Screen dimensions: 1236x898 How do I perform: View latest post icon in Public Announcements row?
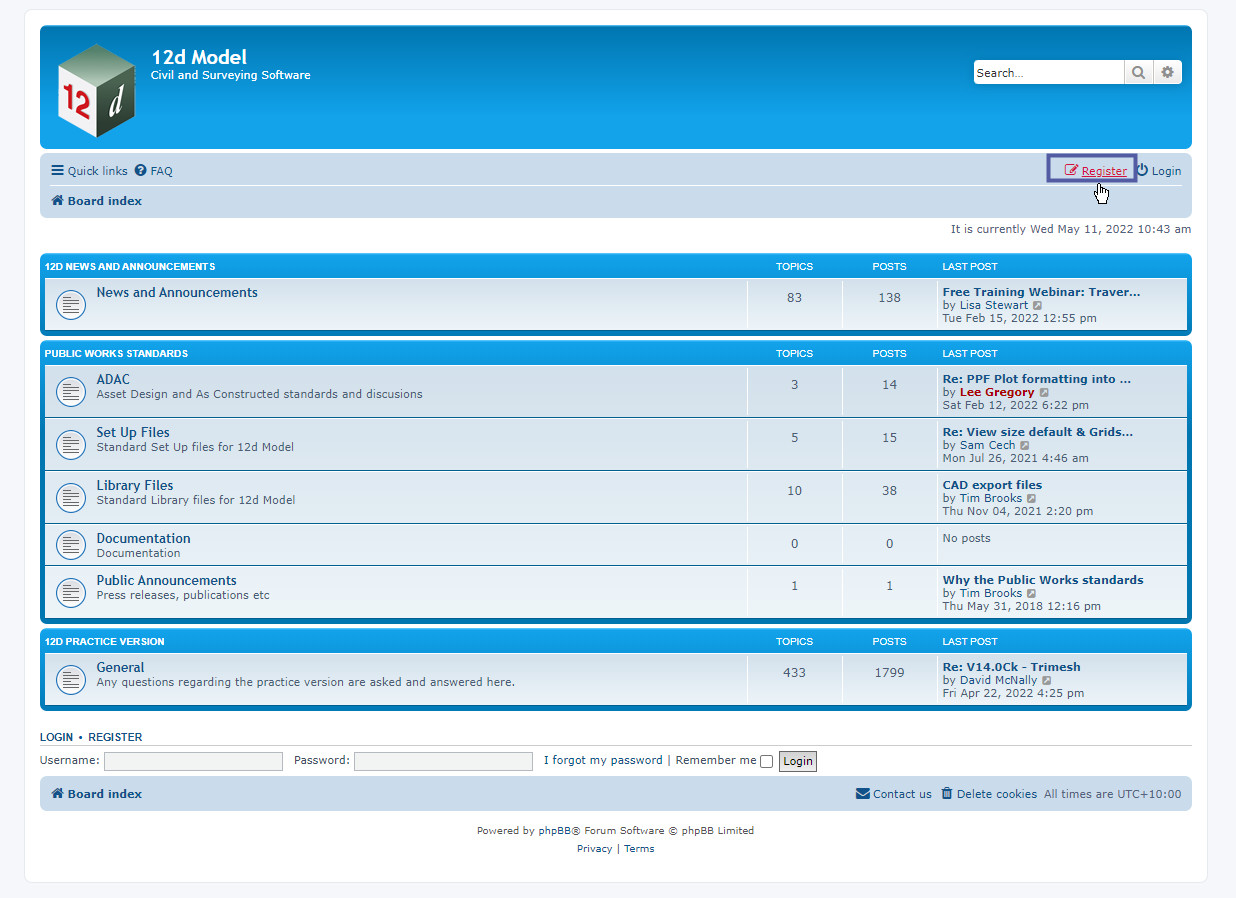click(1032, 594)
